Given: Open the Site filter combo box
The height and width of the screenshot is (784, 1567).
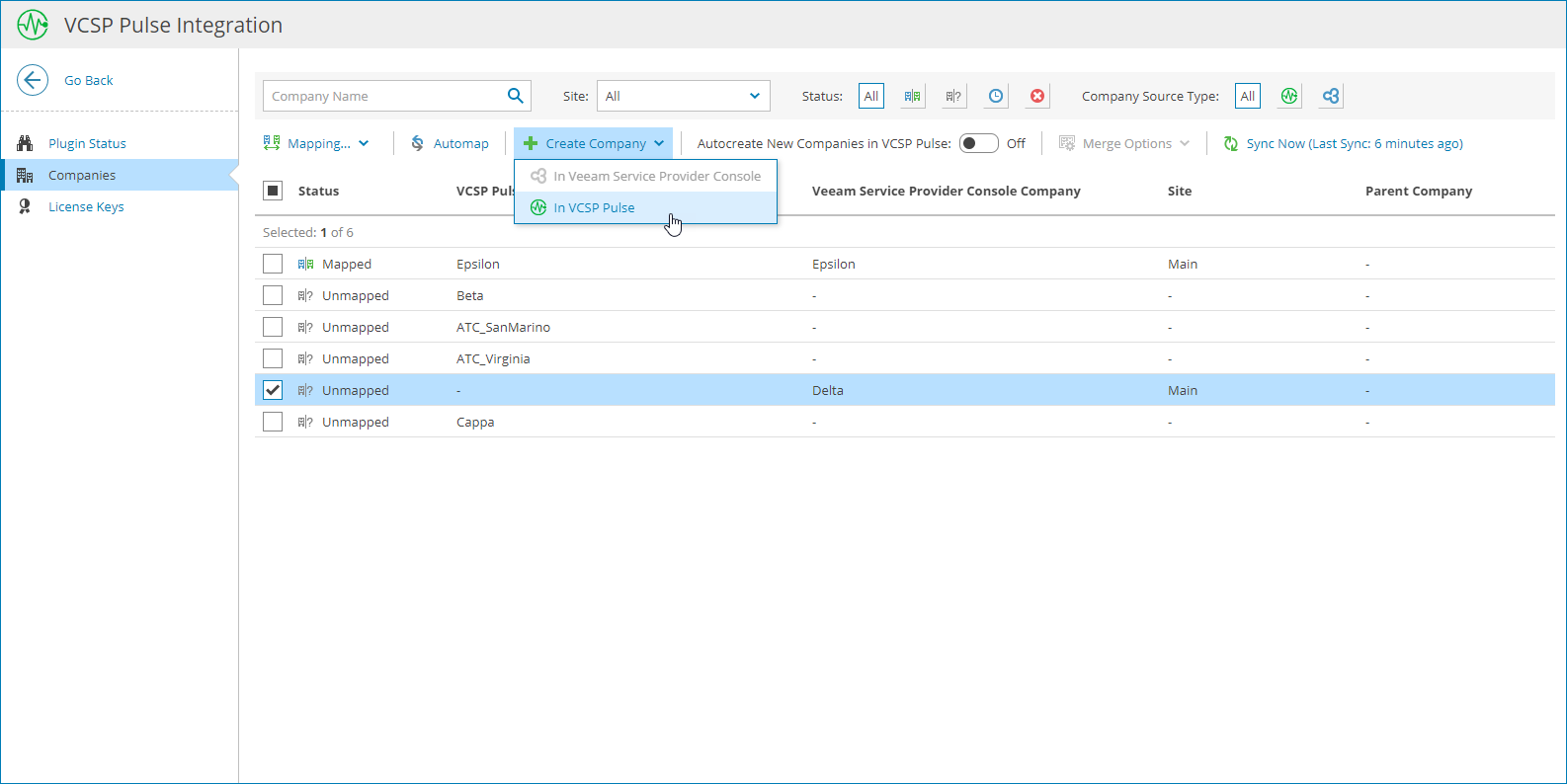Looking at the screenshot, I should pyautogui.click(x=684, y=96).
